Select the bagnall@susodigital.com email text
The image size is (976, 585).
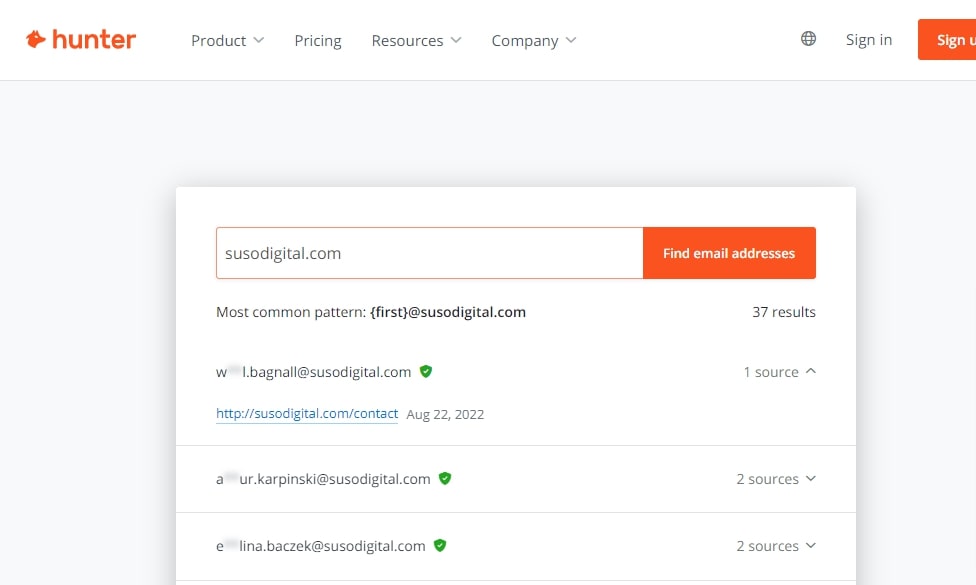tap(313, 372)
